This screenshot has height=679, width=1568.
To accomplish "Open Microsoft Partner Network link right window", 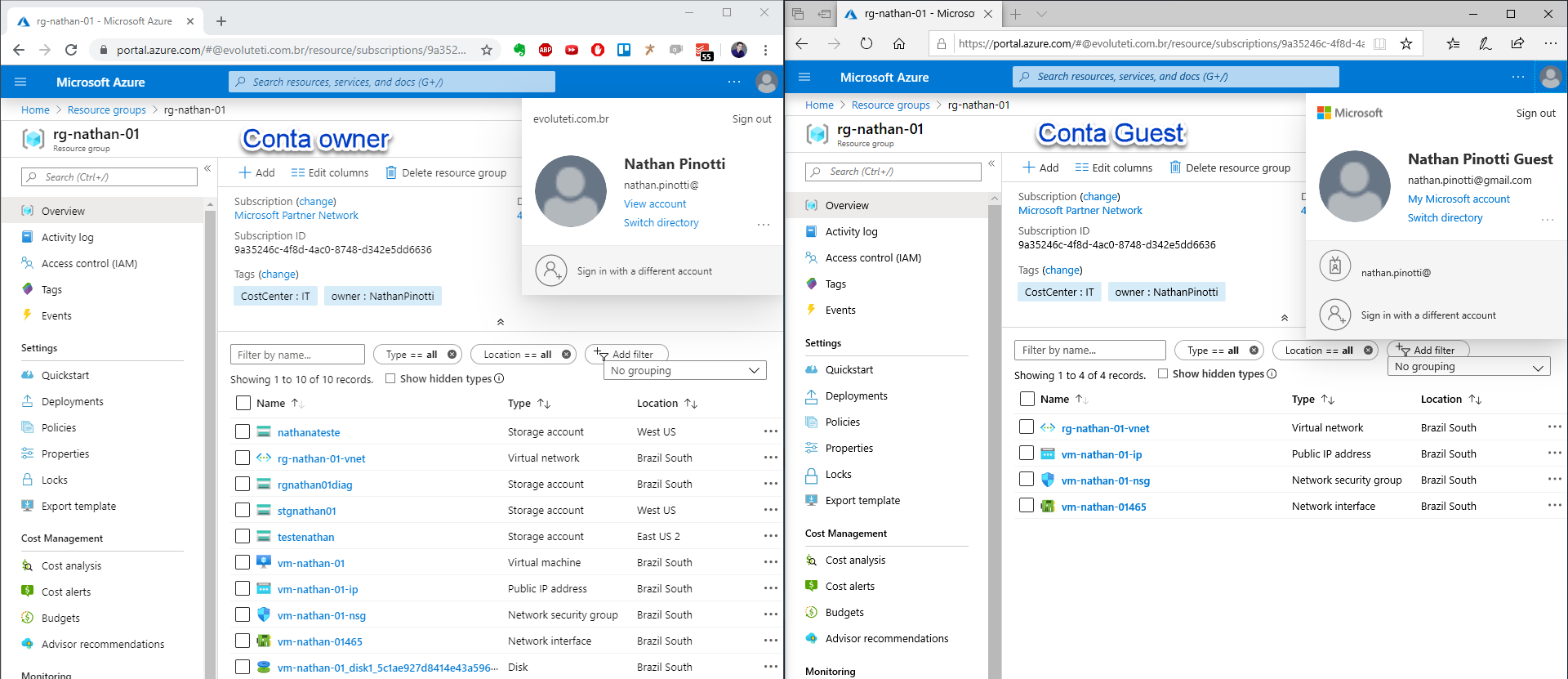I will (1080, 210).
